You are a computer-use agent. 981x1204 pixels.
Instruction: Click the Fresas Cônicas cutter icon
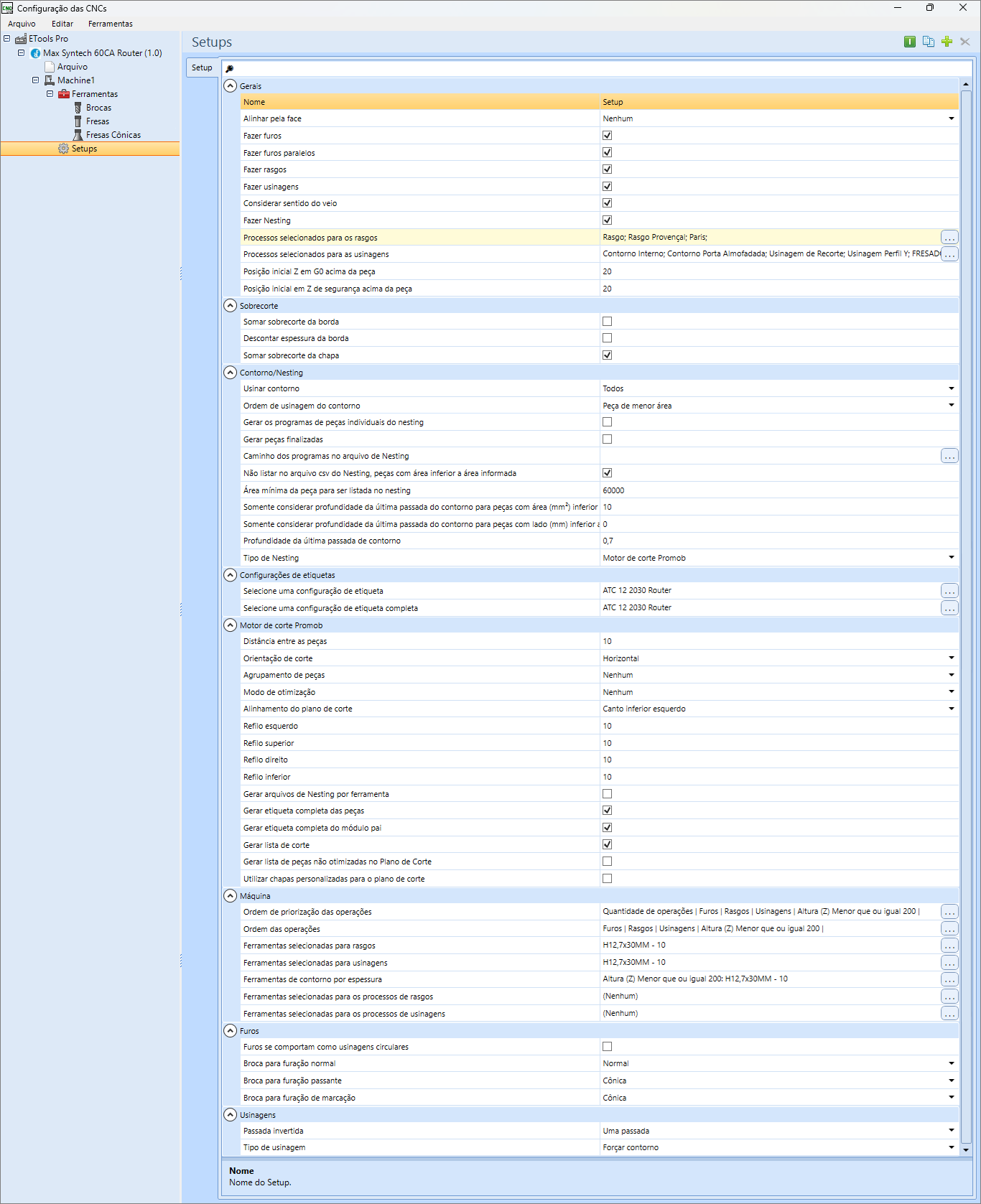[x=78, y=135]
